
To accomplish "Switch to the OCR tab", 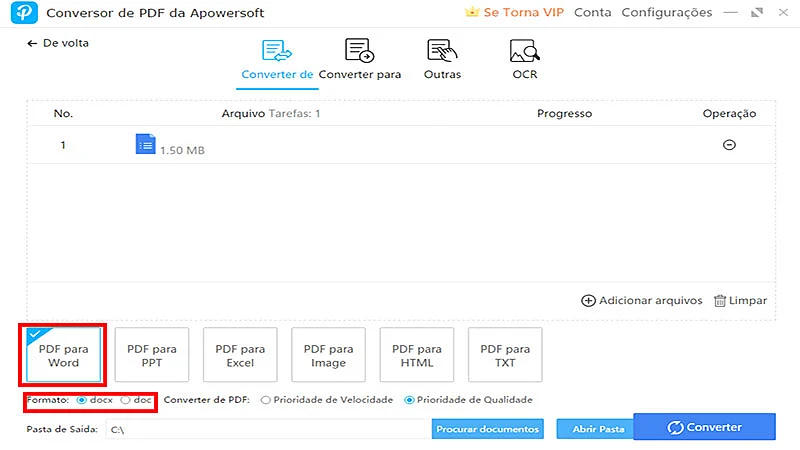I will 524,60.
